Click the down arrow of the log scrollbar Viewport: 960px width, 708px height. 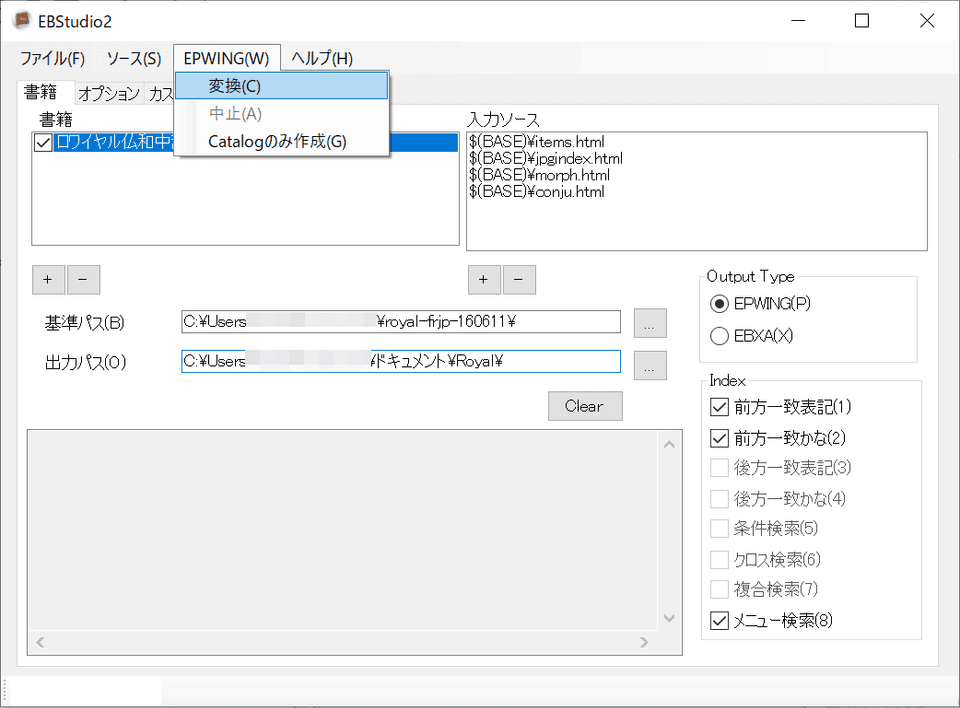(x=669, y=617)
